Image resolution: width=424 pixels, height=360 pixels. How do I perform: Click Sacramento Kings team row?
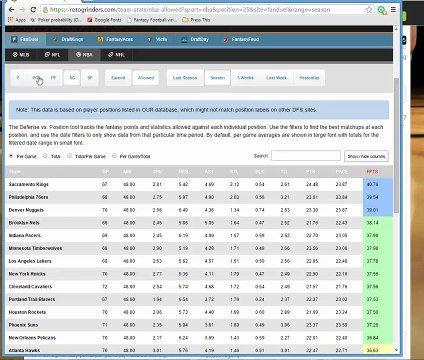pyautogui.click(x=199, y=184)
